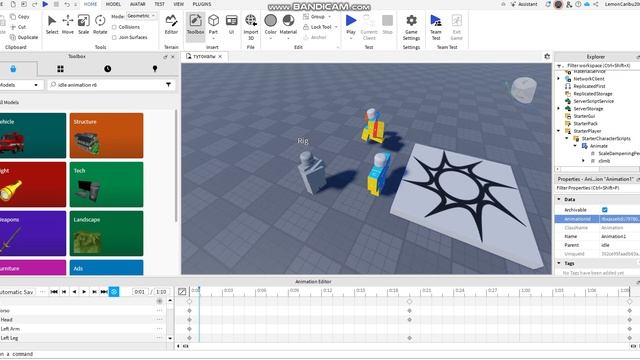Choose the Scale tool
The height and width of the screenshot is (360, 640).
pos(84,24)
